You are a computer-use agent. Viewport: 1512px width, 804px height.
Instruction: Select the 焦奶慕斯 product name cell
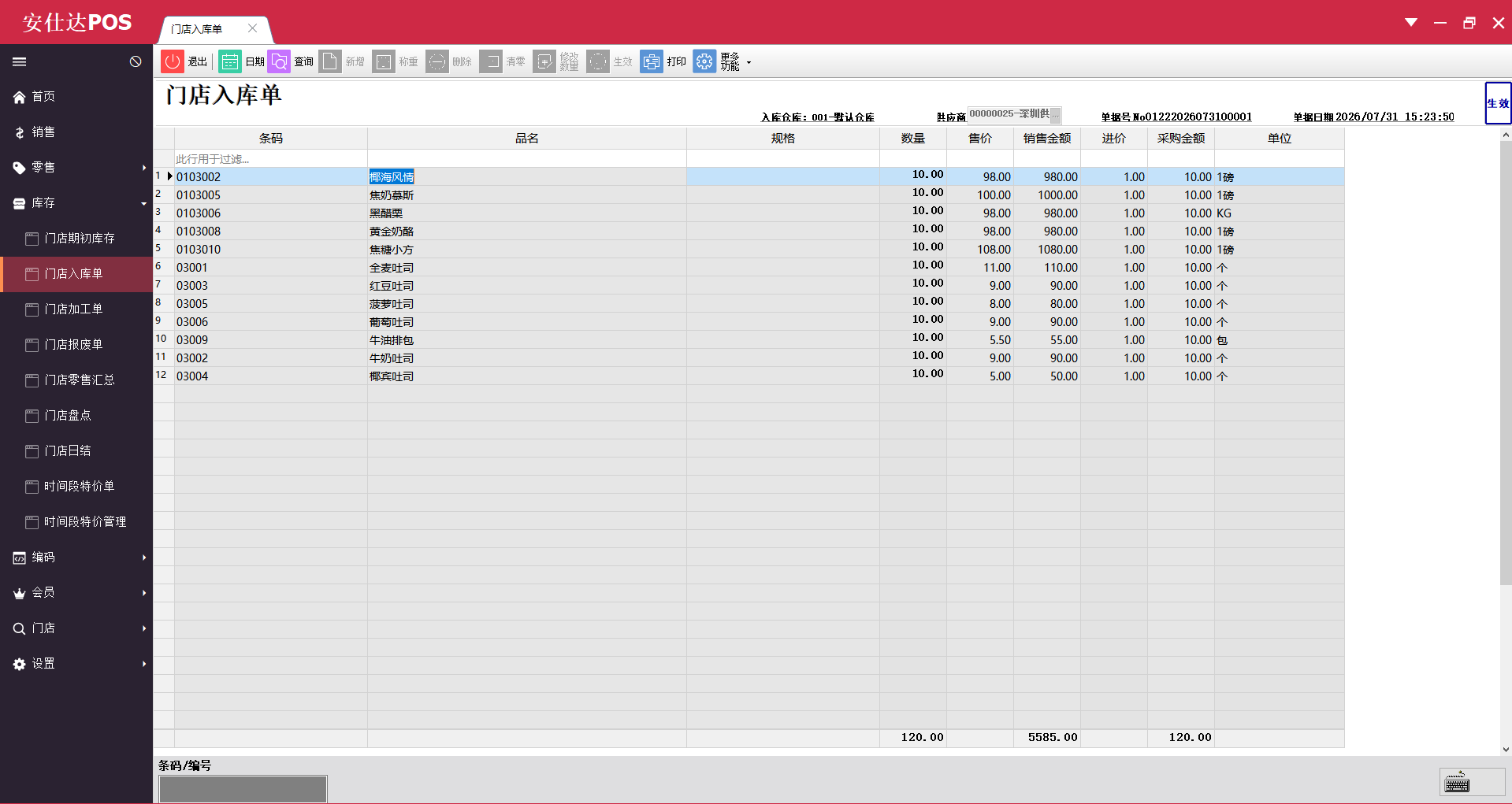(x=527, y=195)
